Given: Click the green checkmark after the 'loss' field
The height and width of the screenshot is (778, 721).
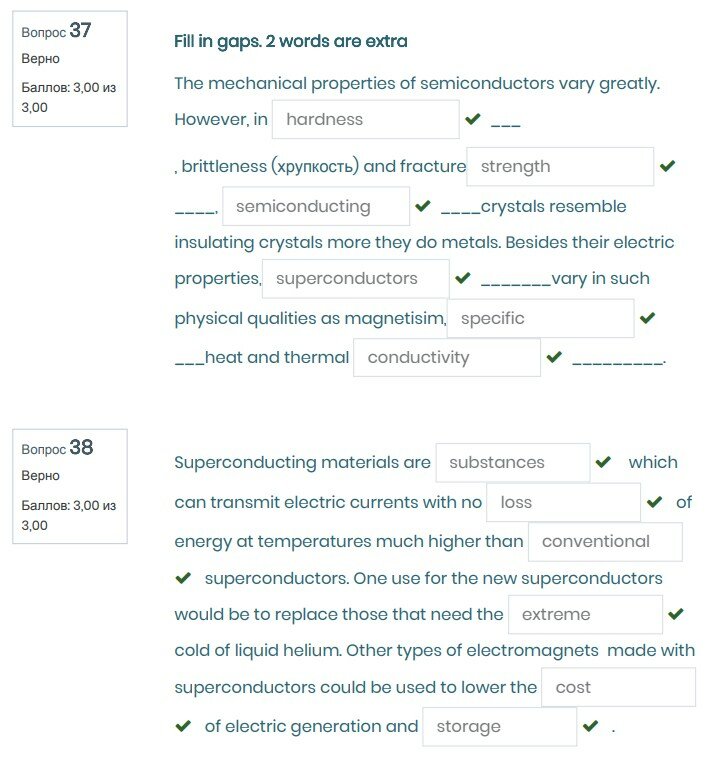Looking at the screenshot, I should (x=655, y=502).
